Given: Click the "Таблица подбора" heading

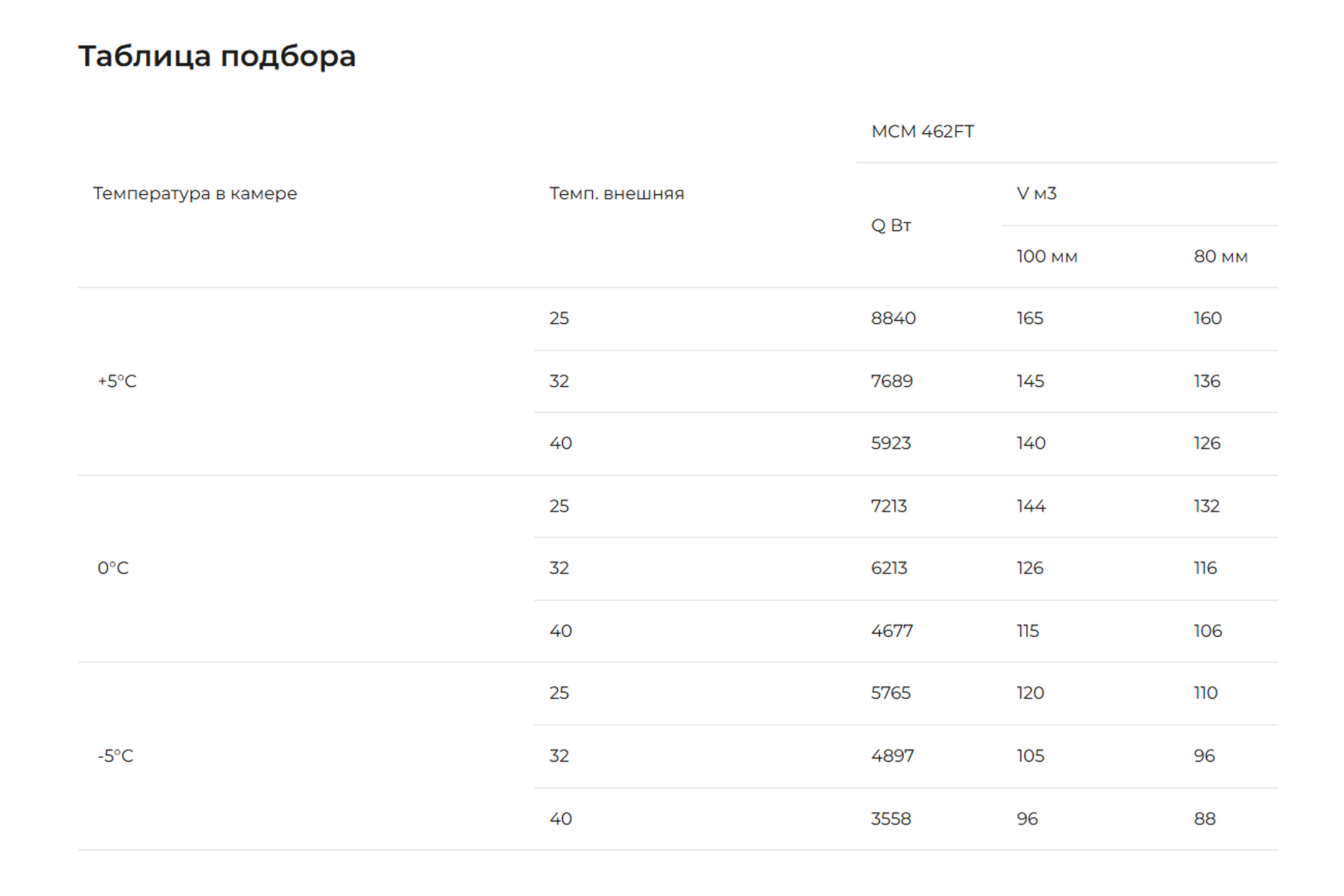Looking at the screenshot, I should (x=216, y=57).
